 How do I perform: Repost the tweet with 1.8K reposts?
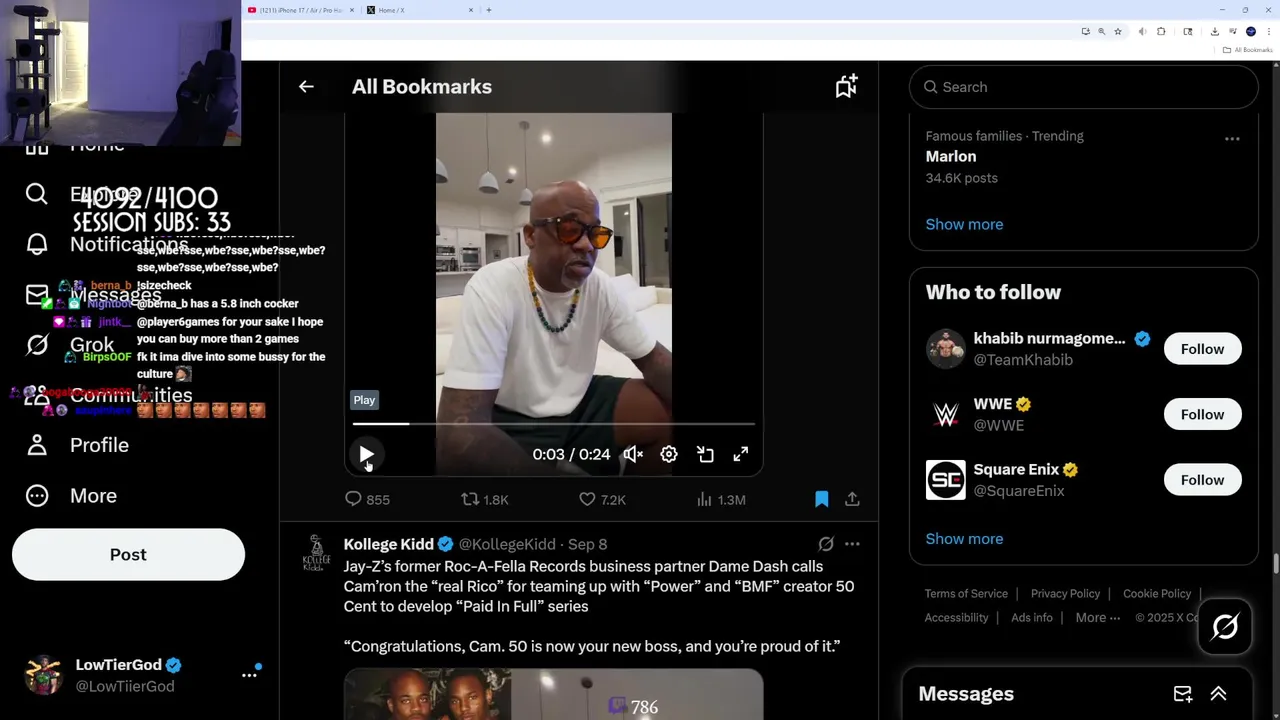(x=484, y=499)
